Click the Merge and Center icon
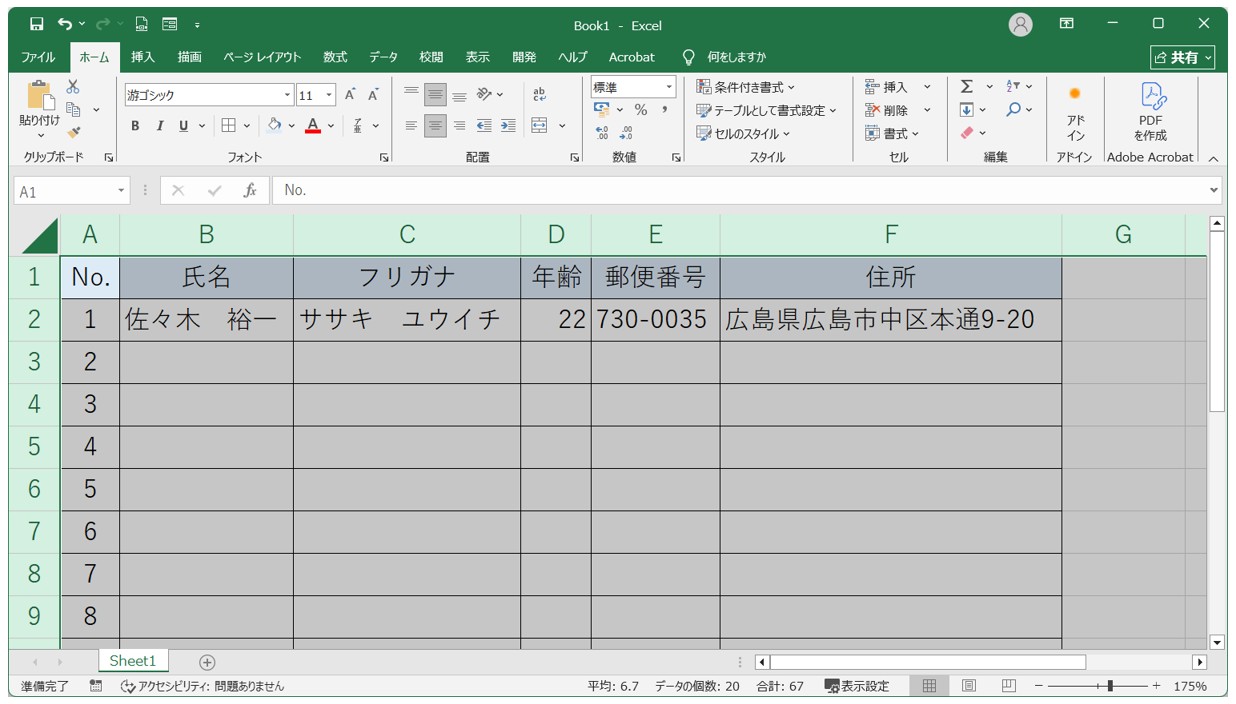The image size is (1236, 704). (540, 126)
